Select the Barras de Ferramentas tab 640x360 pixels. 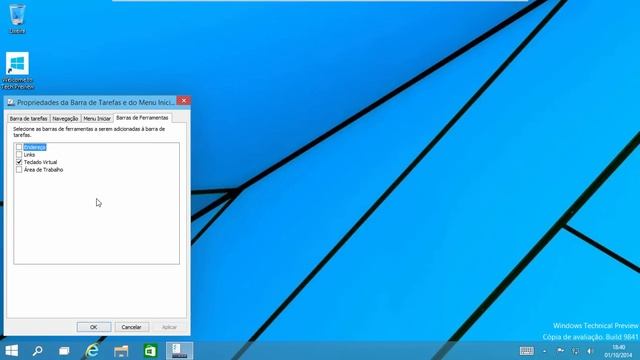pos(142,118)
